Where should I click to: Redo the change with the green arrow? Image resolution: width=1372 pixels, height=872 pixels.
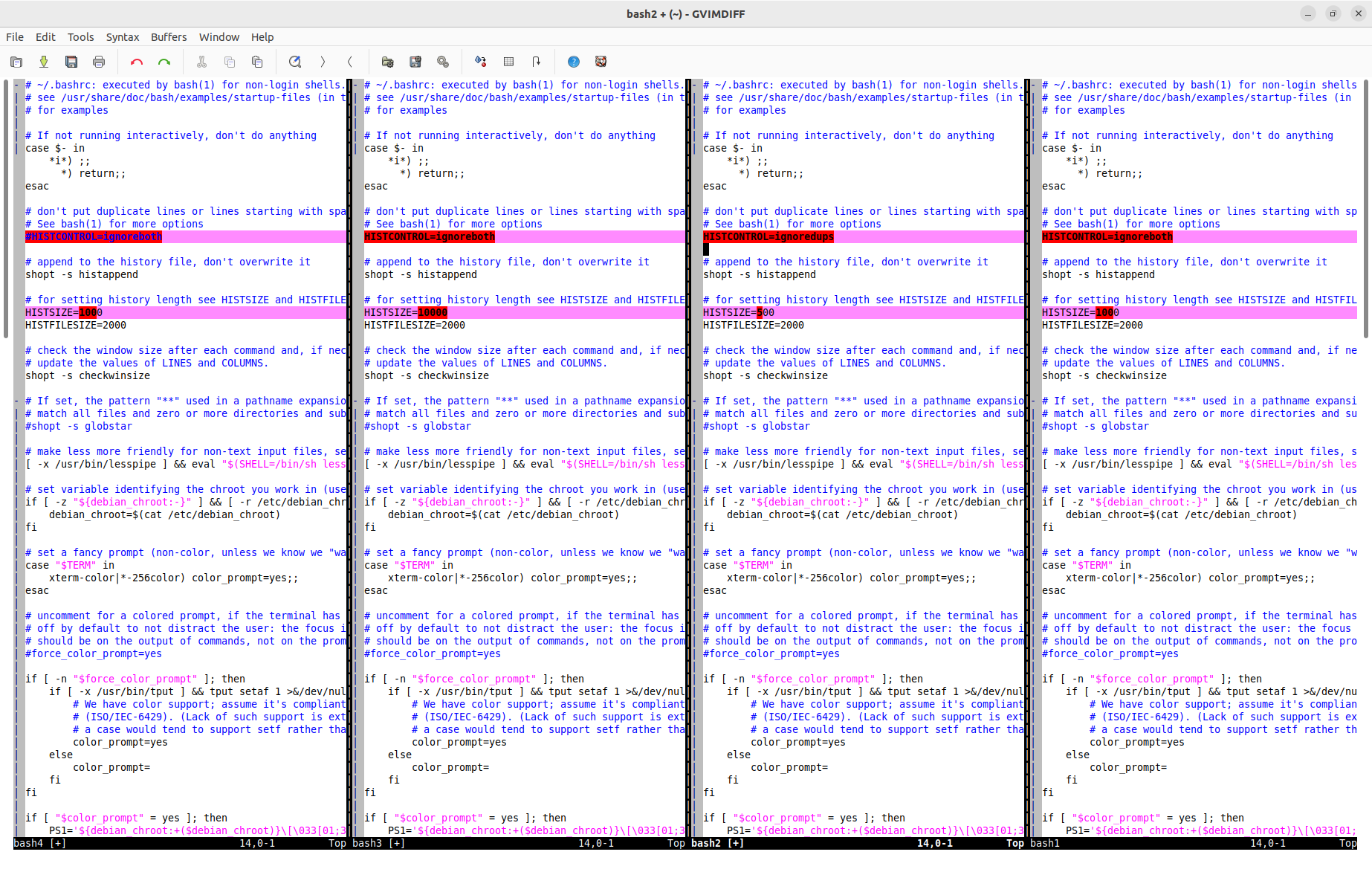pos(164,62)
